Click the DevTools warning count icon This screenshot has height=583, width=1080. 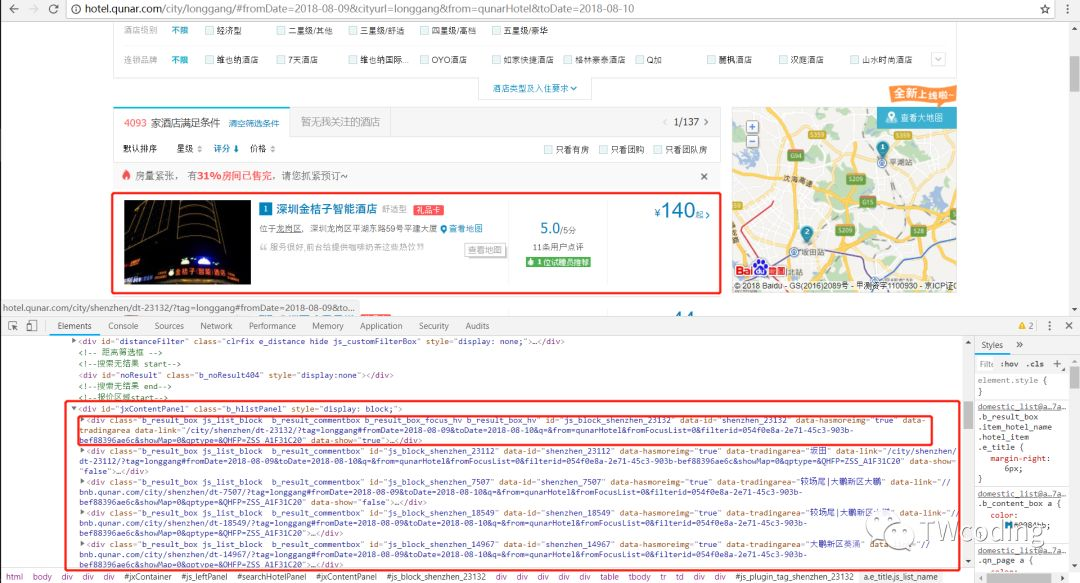pyautogui.click(x=1026, y=326)
